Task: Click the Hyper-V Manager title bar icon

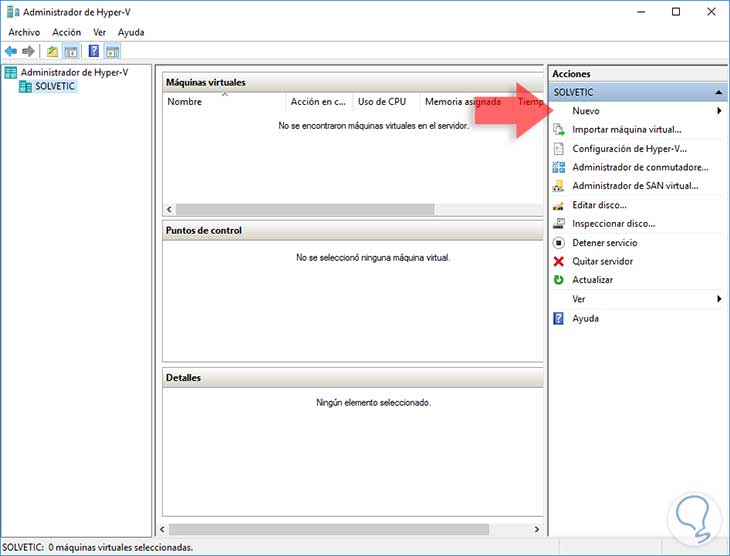Action: pyautogui.click(x=13, y=12)
